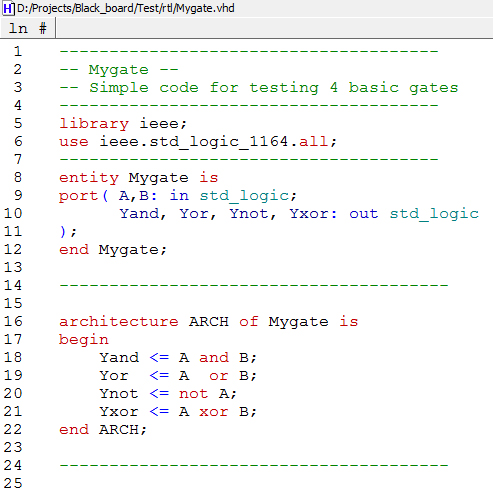
Task: Click 'Yxor' in port declaration line 10
Action: tap(309, 214)
